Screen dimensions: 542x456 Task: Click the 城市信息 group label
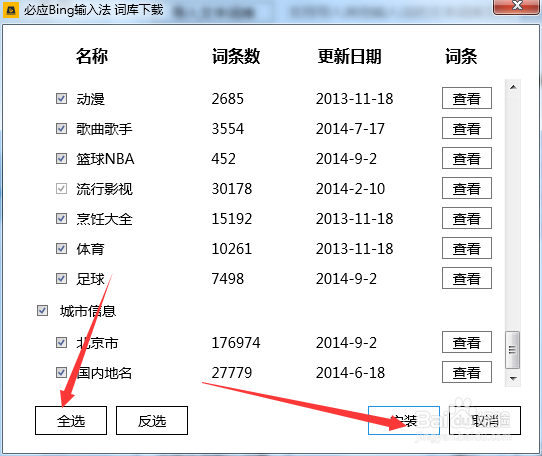(88, 311)
